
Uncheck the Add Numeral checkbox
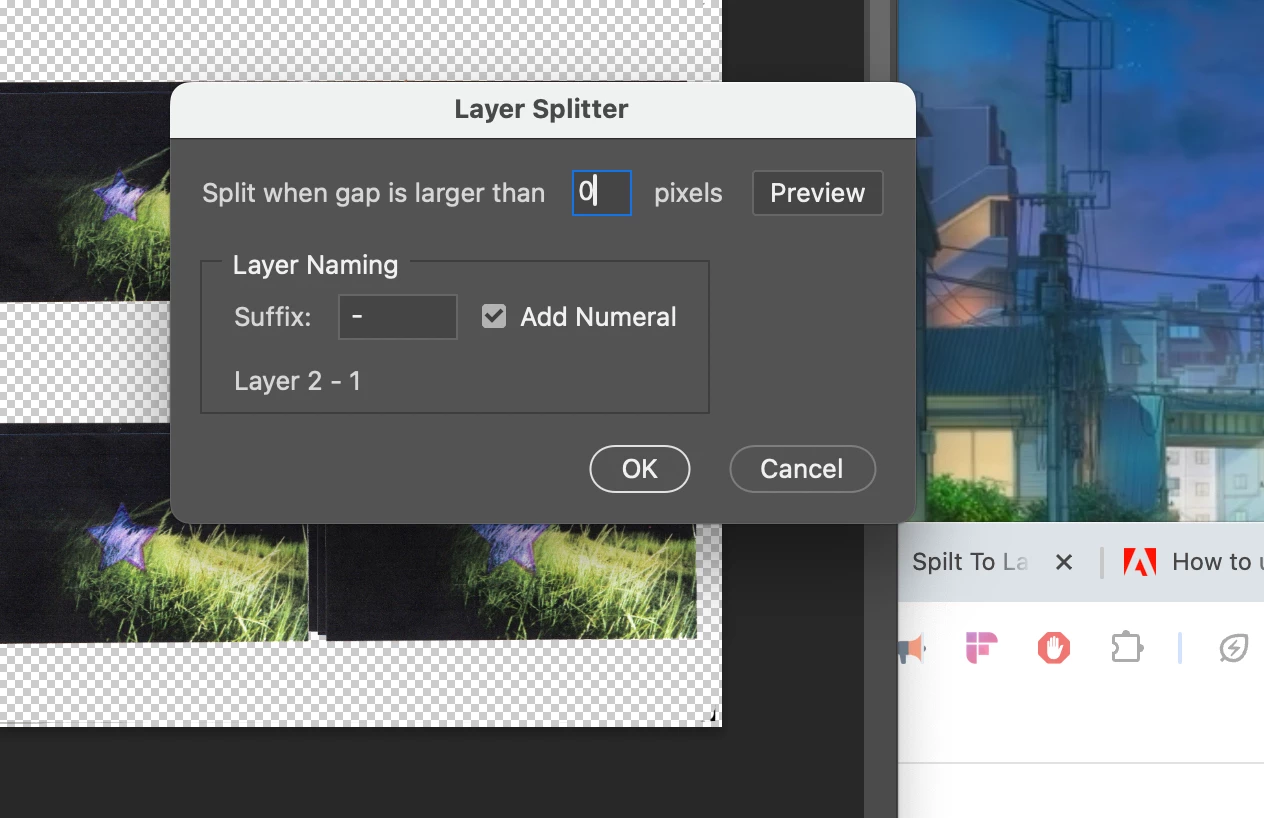point(494,317)
